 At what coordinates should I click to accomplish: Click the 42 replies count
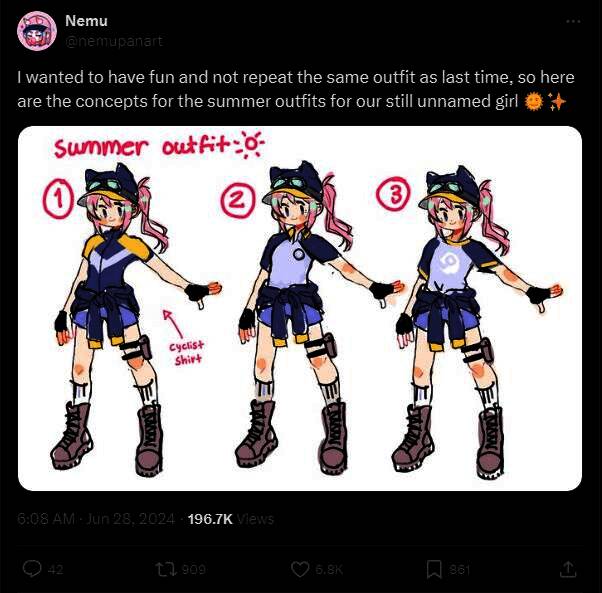pos(55,570)
